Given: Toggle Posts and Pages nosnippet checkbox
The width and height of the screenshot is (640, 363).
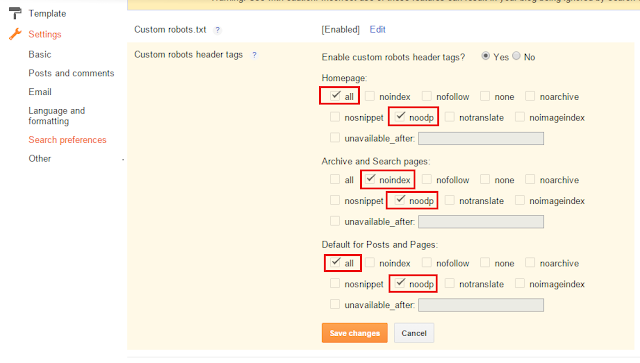Looking at the screenshot, I should [x=335, y=283].
